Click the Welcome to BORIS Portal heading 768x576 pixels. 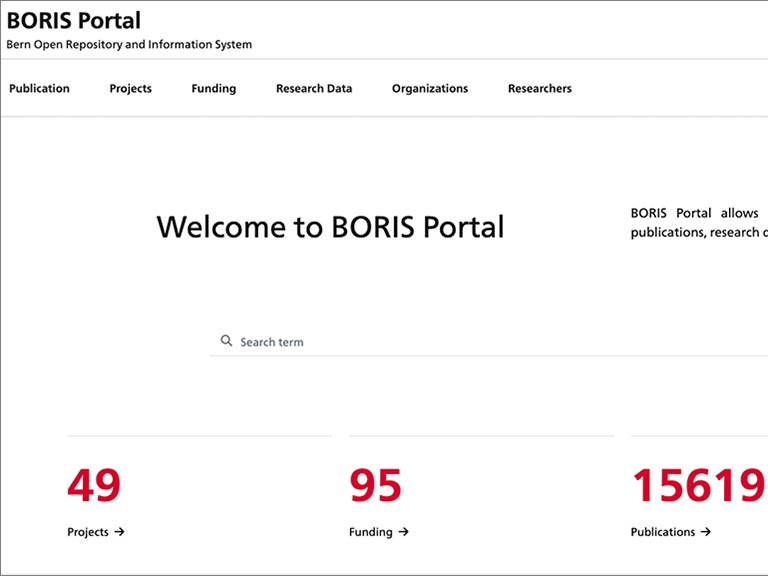tap(330, 227)
